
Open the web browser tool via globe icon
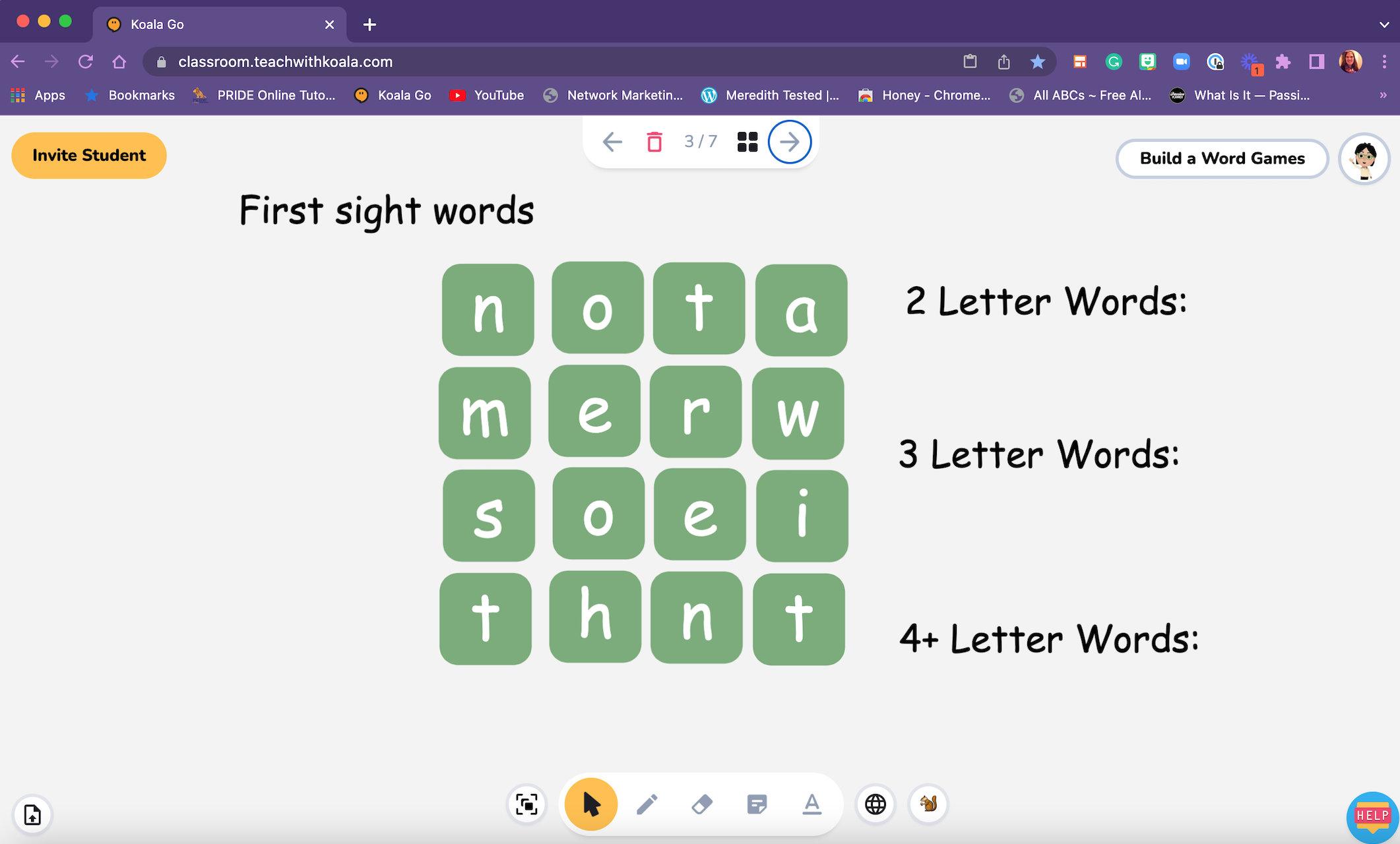click(875, 804)
